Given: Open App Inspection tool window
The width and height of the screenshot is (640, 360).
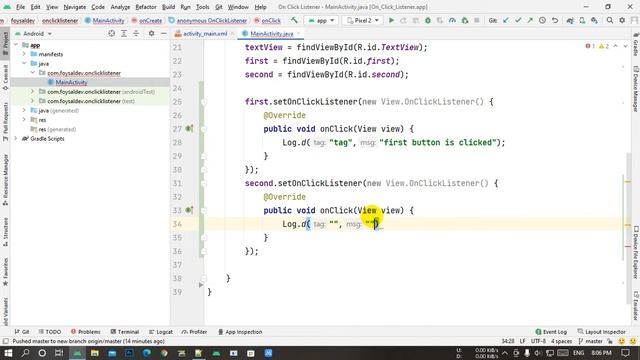Looking at the screenshot, I should click(x=240, y=332).
